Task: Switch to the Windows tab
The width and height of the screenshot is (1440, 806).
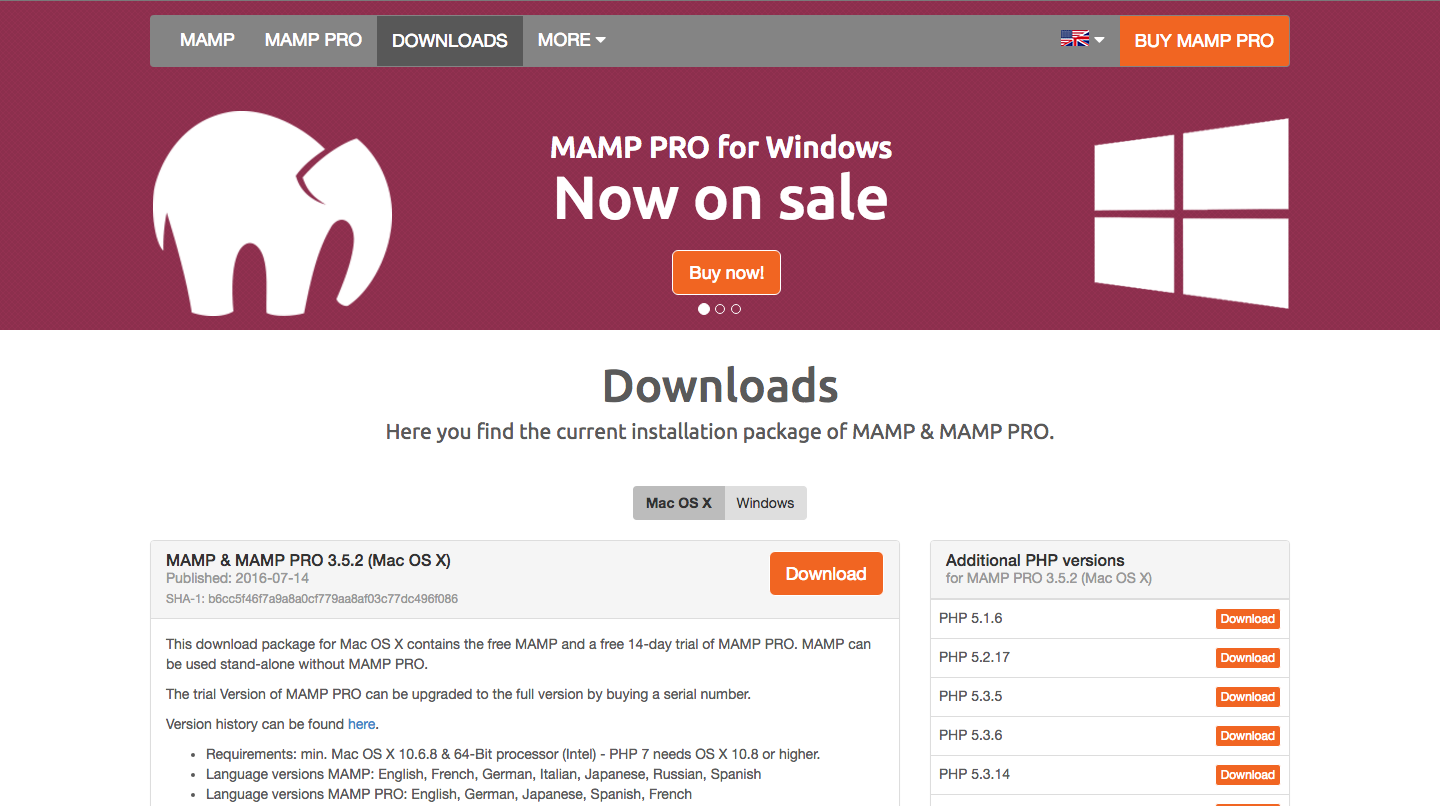Action: click(765, 503)
